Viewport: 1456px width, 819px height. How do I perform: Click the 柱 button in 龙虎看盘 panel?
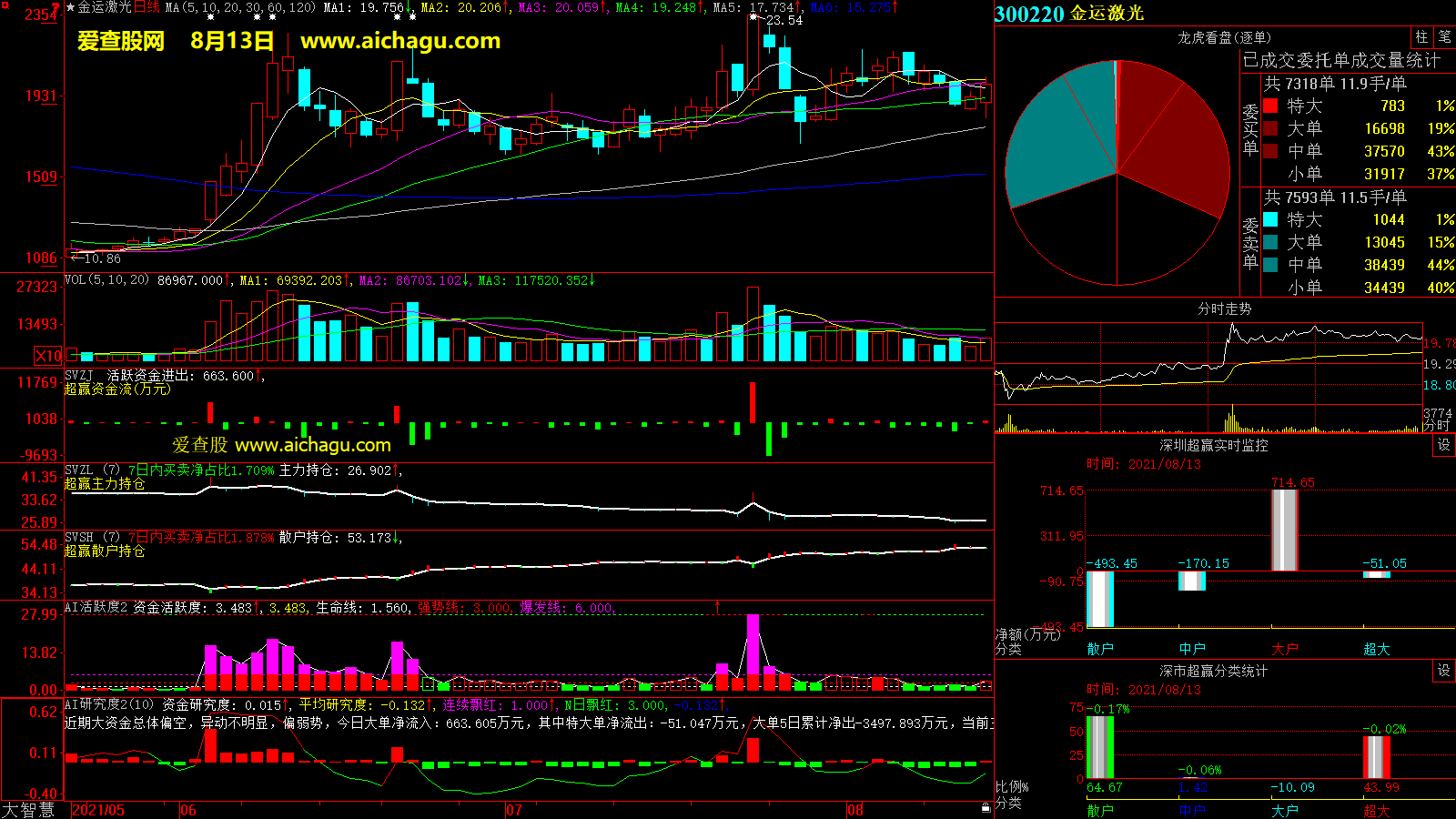pyautogui.click(x=1421, y=37)
